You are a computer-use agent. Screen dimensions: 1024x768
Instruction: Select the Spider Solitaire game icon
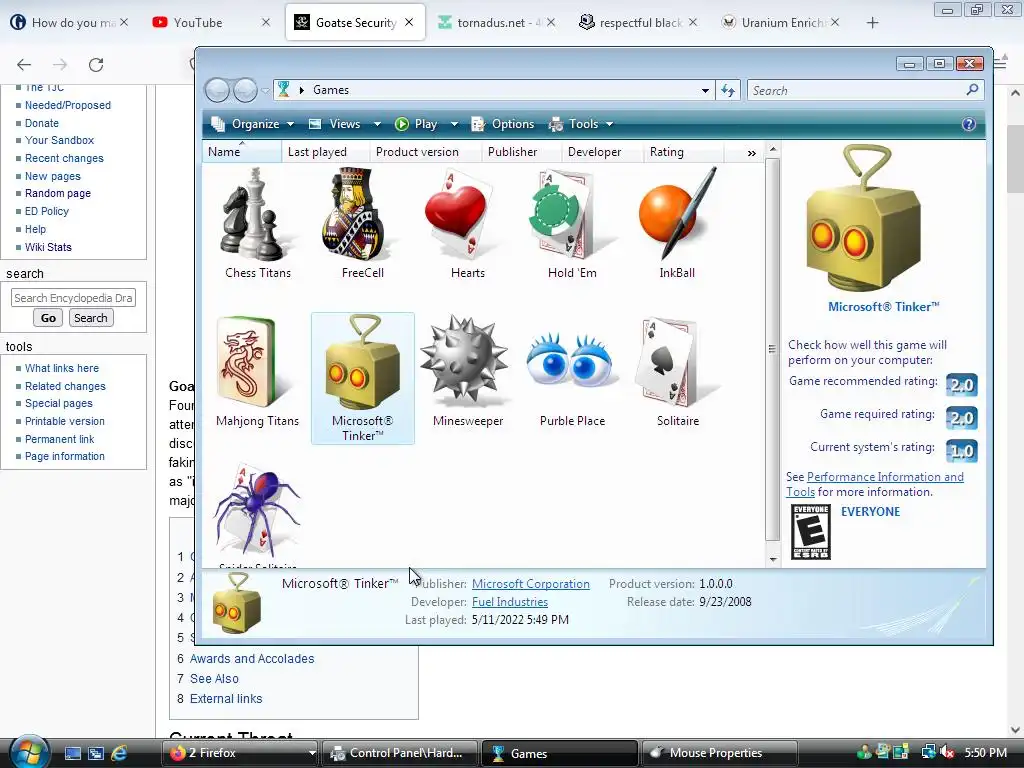[x=256, y=509]
